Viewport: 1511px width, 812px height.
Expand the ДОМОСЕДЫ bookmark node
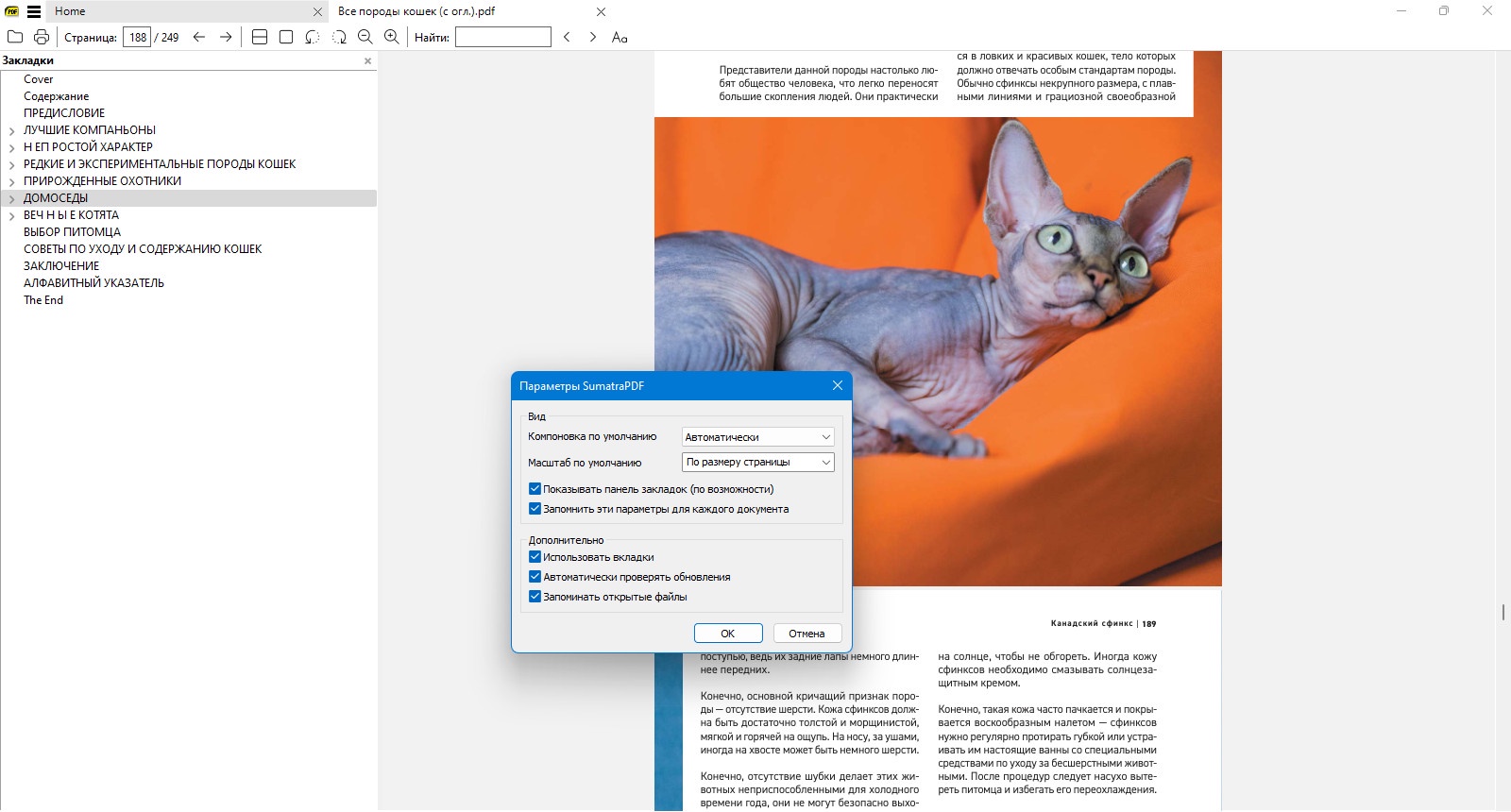coord(11,199)
